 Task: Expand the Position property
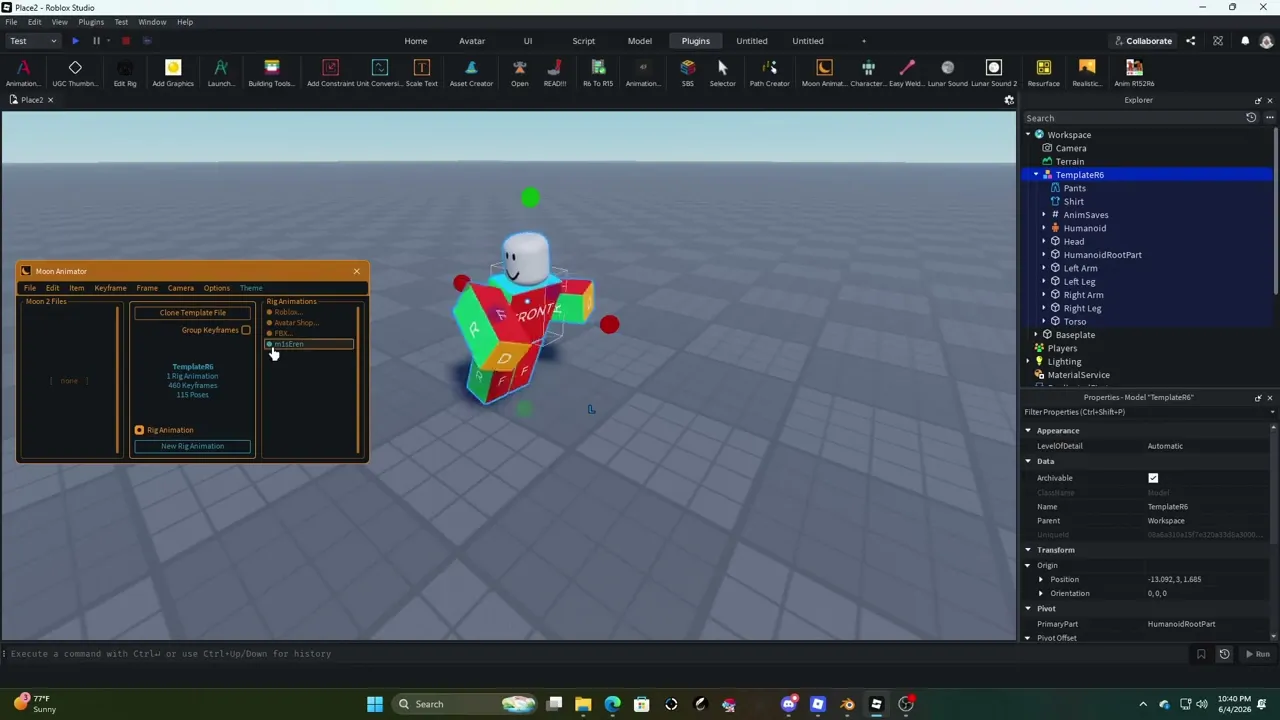(1041, 580)
